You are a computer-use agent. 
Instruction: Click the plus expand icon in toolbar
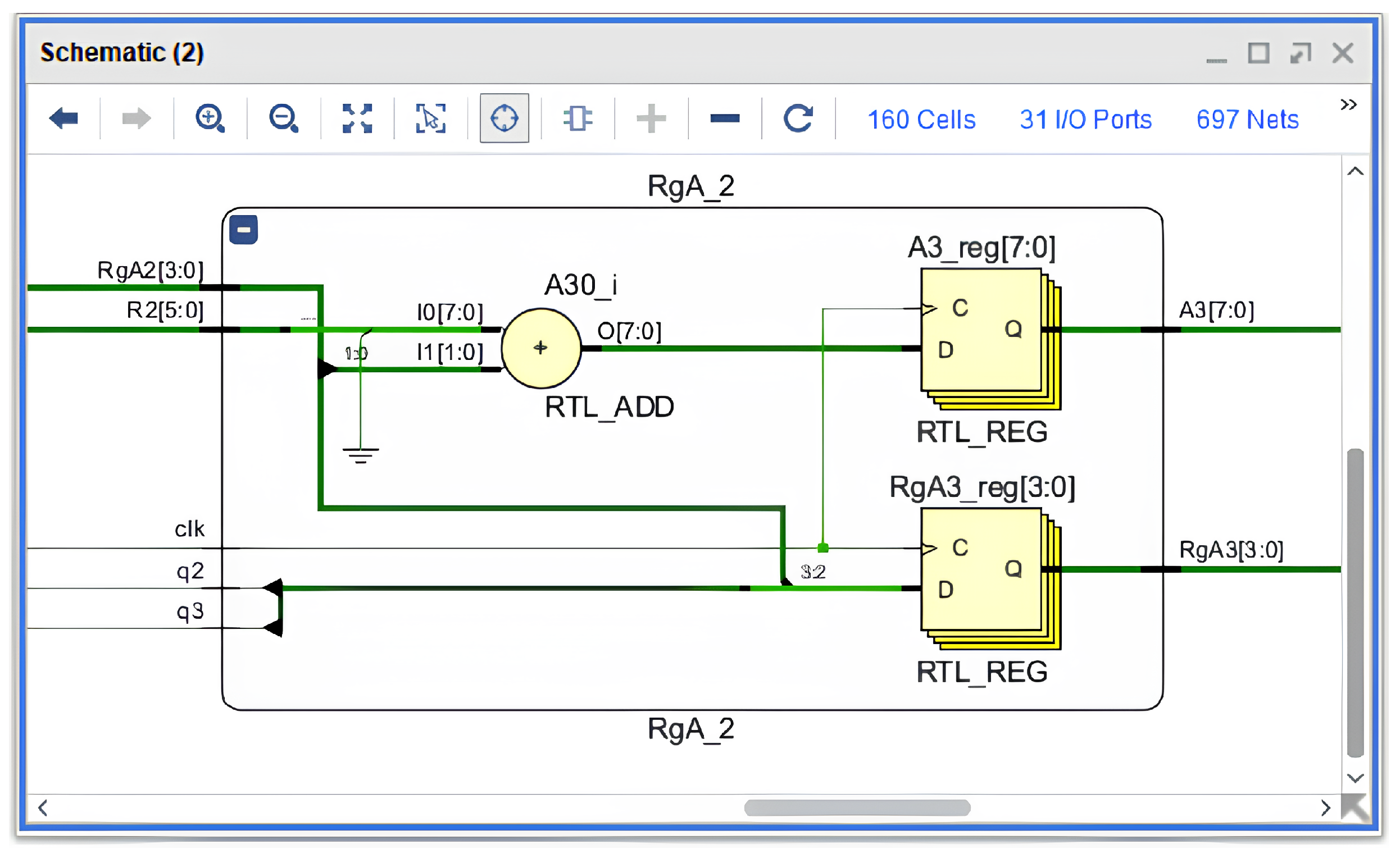tap(651, 118)
